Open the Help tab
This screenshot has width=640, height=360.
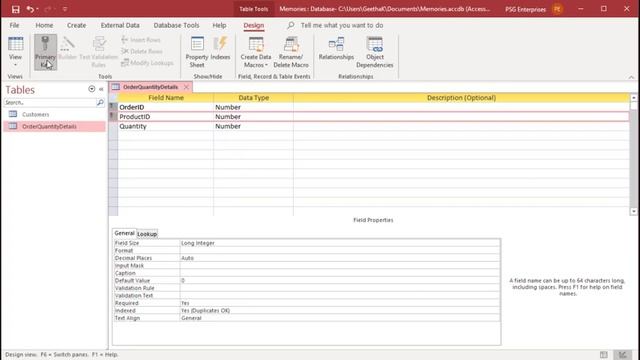coord(219,25)
